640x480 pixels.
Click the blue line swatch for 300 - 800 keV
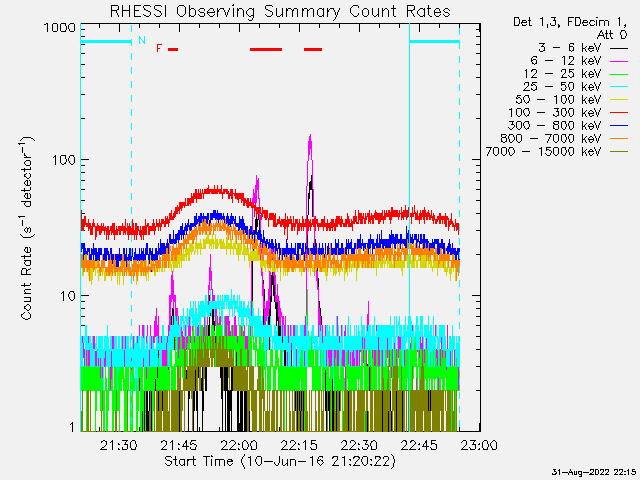(x=619, y=126)
